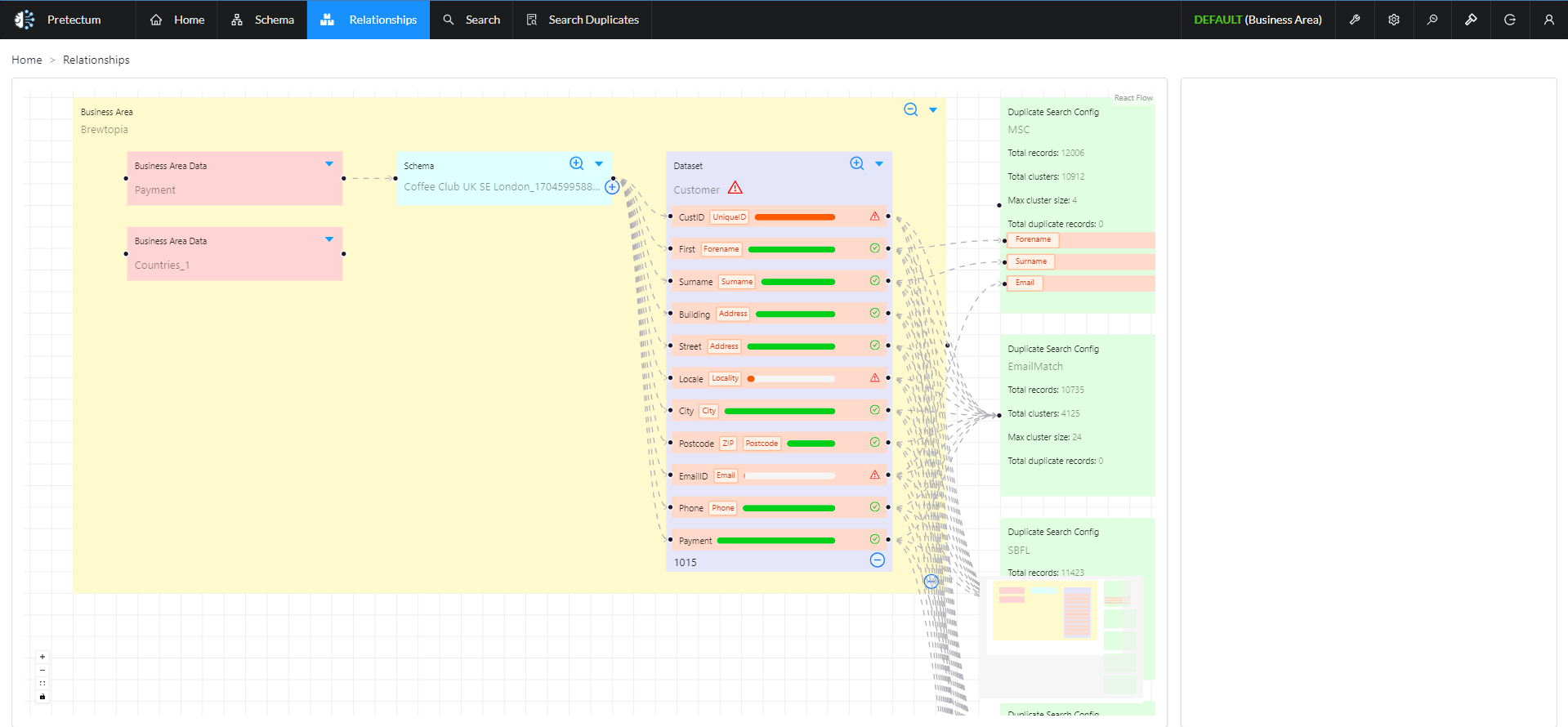Click the warning triangle beside Customer
This screenshot has width=1568, height=727.
735,188
